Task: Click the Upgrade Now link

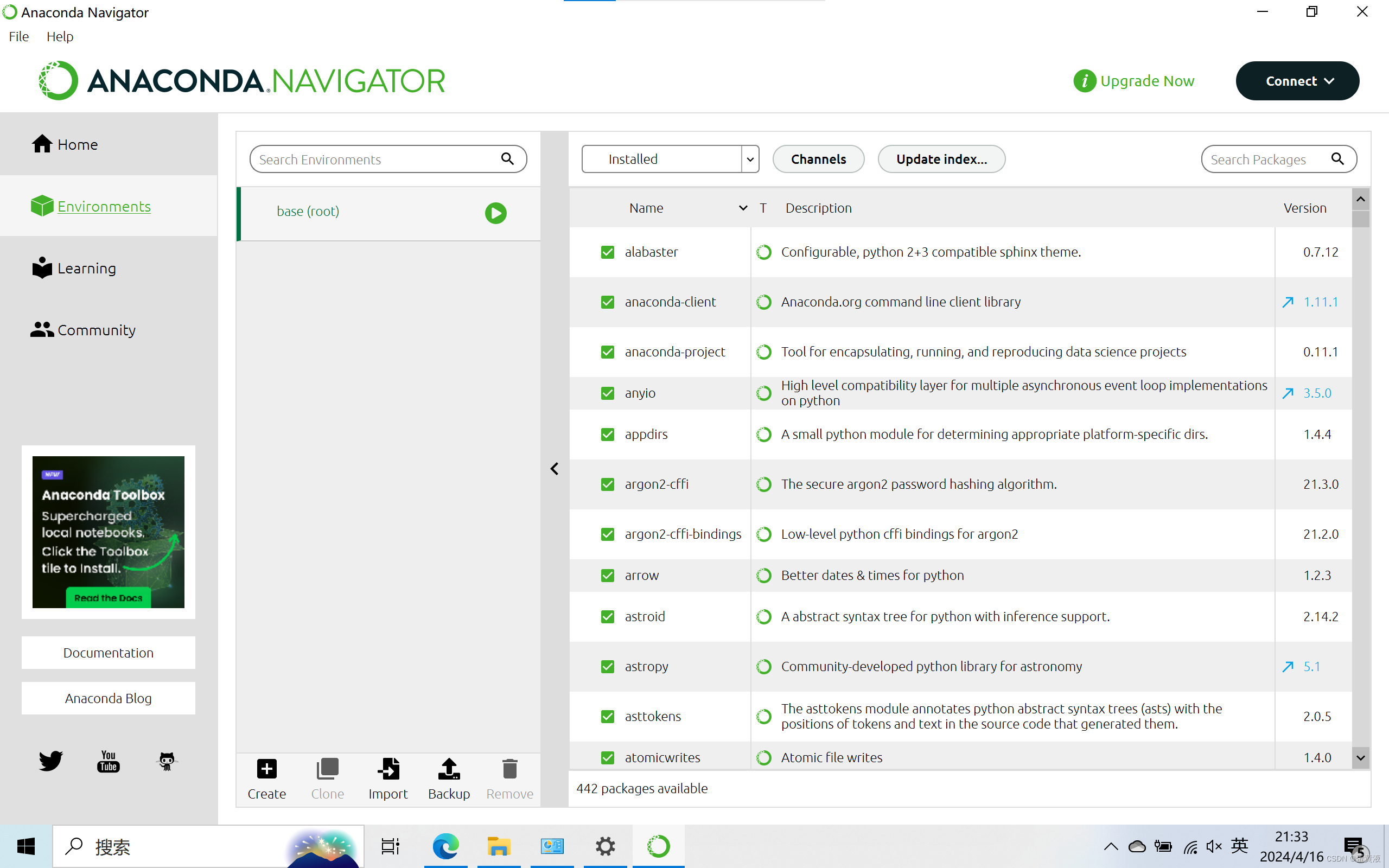Action: pyautogui.click(x=1147, y=81)
